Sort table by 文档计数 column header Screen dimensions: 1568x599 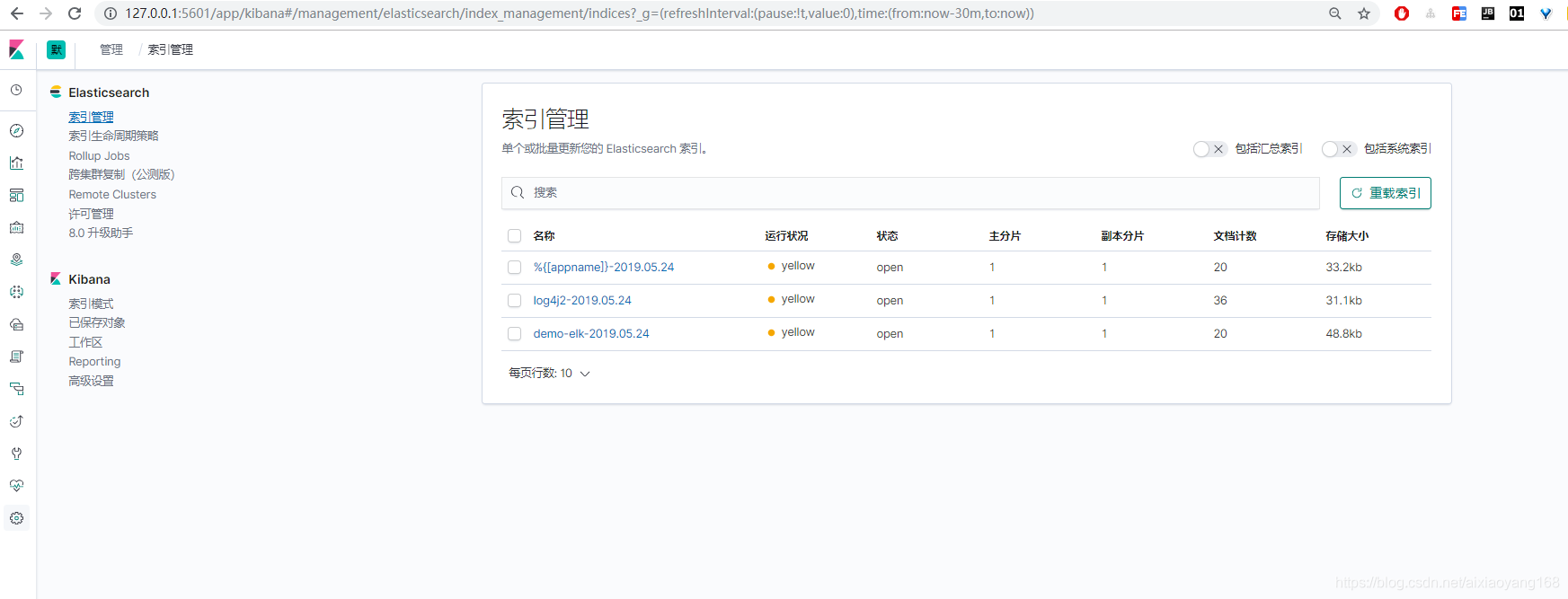(1235, 236)
